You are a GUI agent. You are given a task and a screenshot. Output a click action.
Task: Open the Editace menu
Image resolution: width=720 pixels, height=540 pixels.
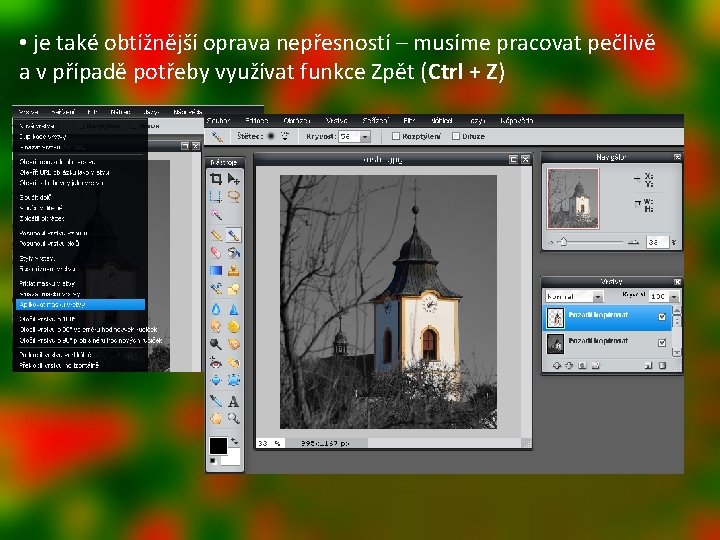pos(256,121)
